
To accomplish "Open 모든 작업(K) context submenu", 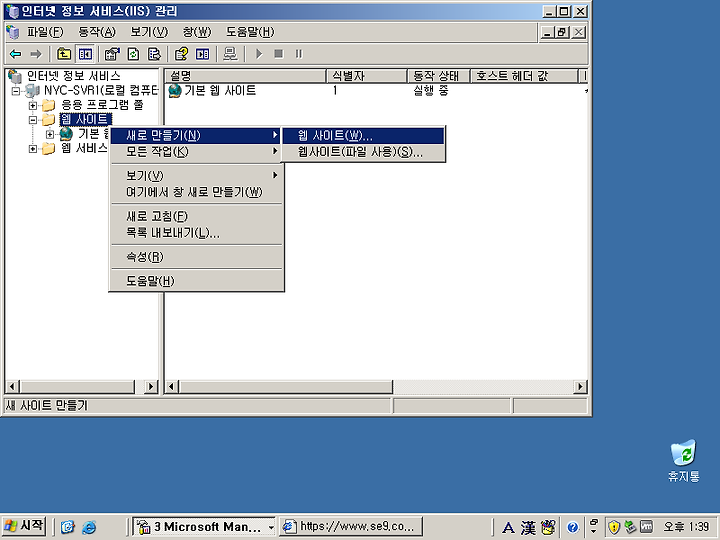I will [196, 152].
